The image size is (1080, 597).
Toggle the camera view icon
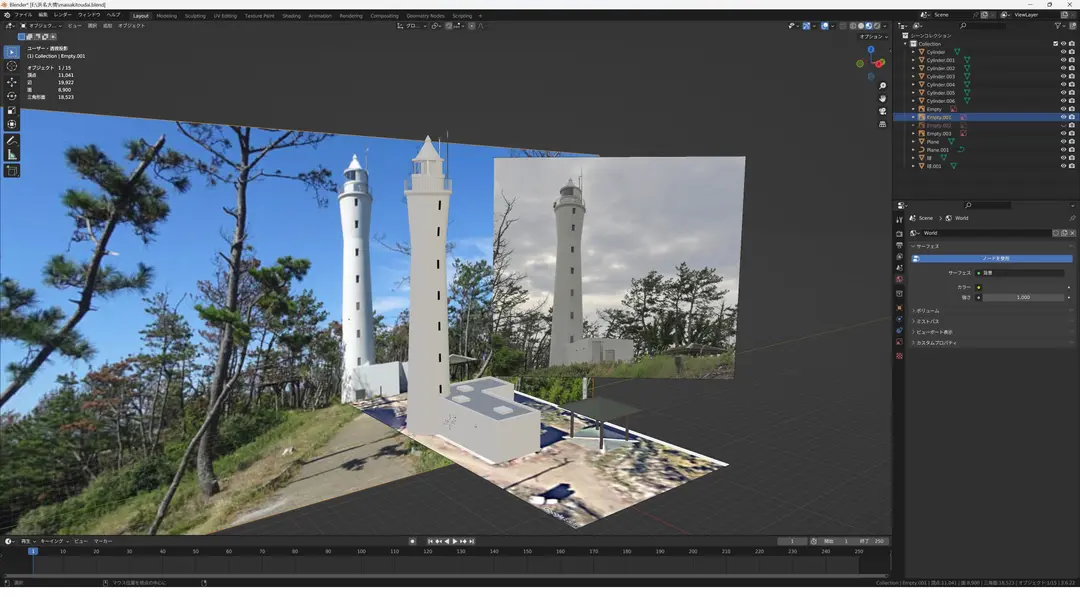(x=882, y=111)
